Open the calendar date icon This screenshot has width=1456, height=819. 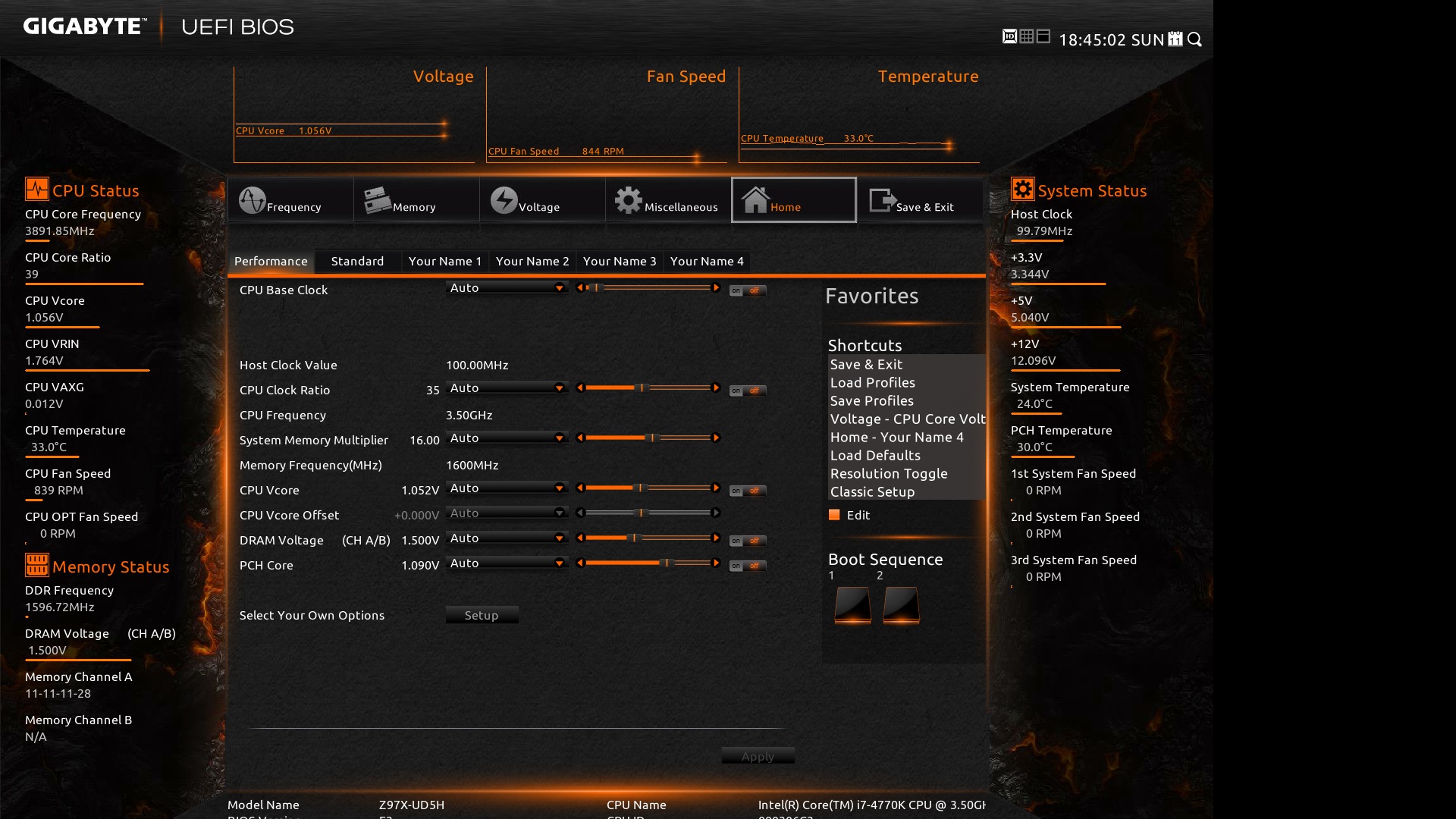[x=1175, y=39]
